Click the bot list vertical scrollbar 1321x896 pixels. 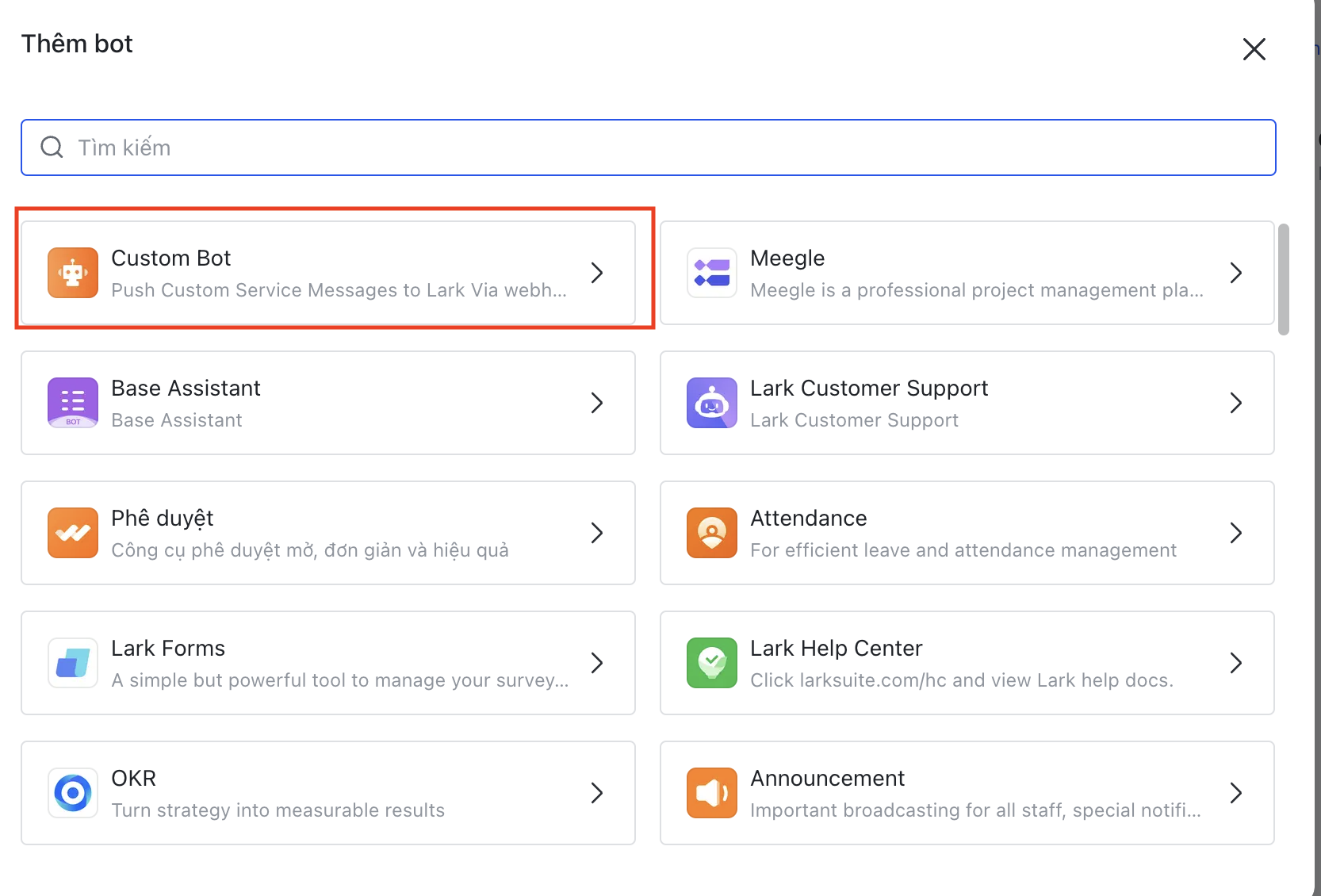pos(1283,279)
